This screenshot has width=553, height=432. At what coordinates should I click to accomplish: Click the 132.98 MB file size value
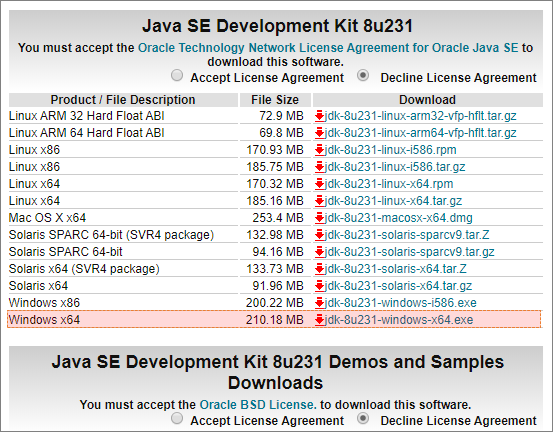[275, 235]
